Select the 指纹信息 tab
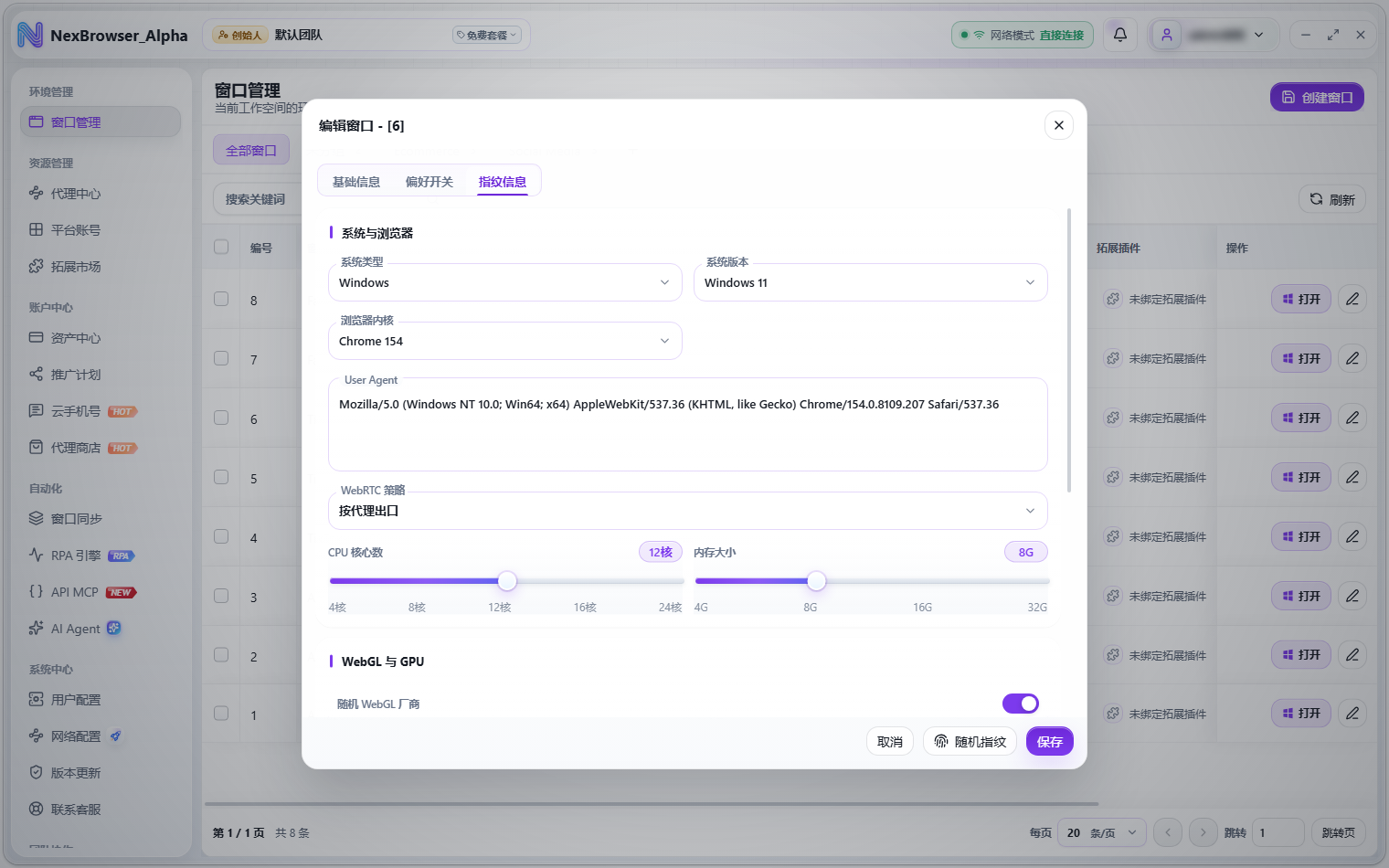Screen dimensions: 1389x868 coord(503,182)
